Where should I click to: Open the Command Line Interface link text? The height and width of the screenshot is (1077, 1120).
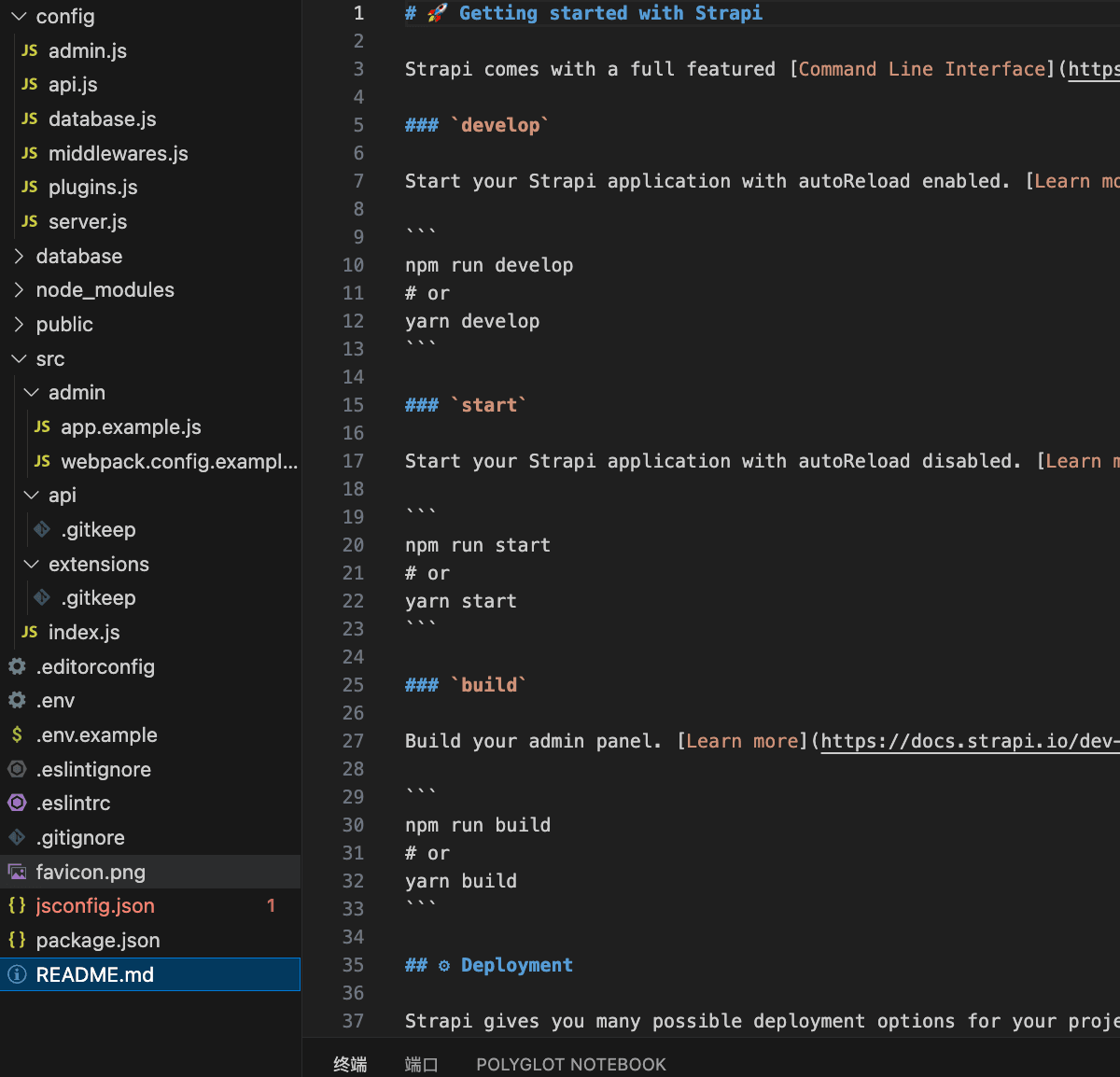click(922, 69)
